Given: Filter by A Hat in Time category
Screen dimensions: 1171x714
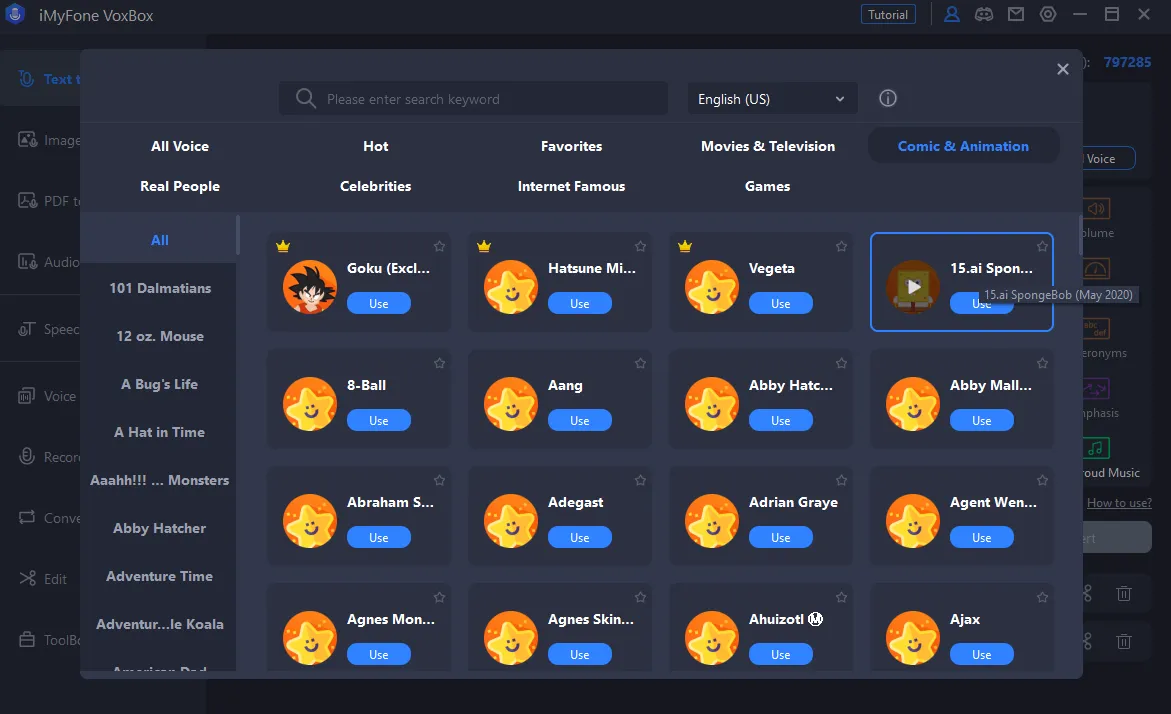Looking at the screenshot, I should pyautogui.click(x=160, y=432).
